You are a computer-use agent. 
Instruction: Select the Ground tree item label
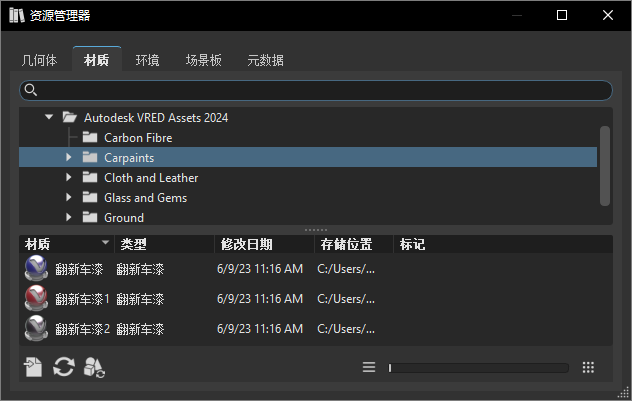coord(124,218)
